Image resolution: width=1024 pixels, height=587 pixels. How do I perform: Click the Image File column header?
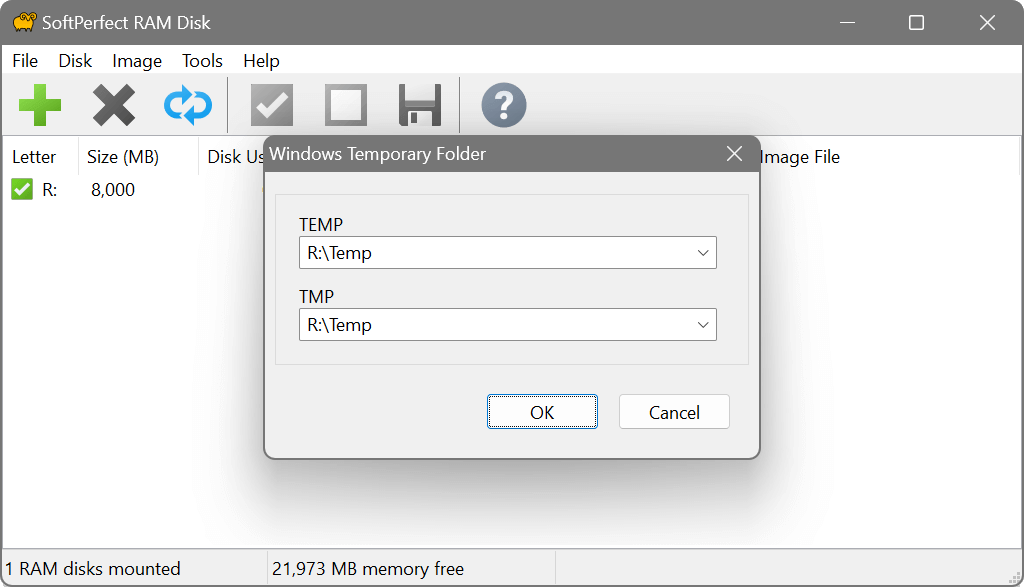(x=800, y=157)
